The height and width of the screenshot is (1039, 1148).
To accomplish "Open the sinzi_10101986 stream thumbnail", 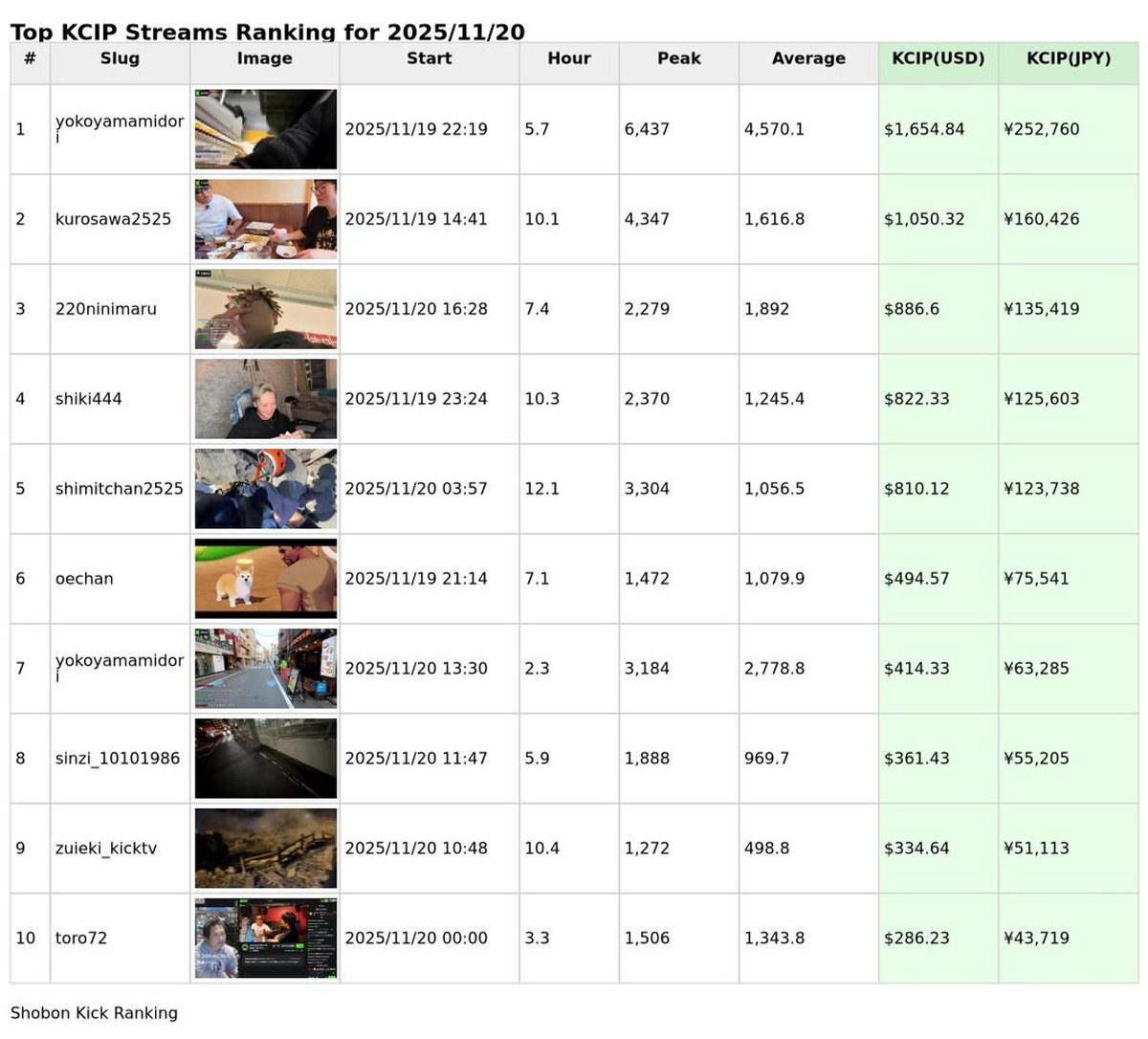I will click(x=266, y=759).
